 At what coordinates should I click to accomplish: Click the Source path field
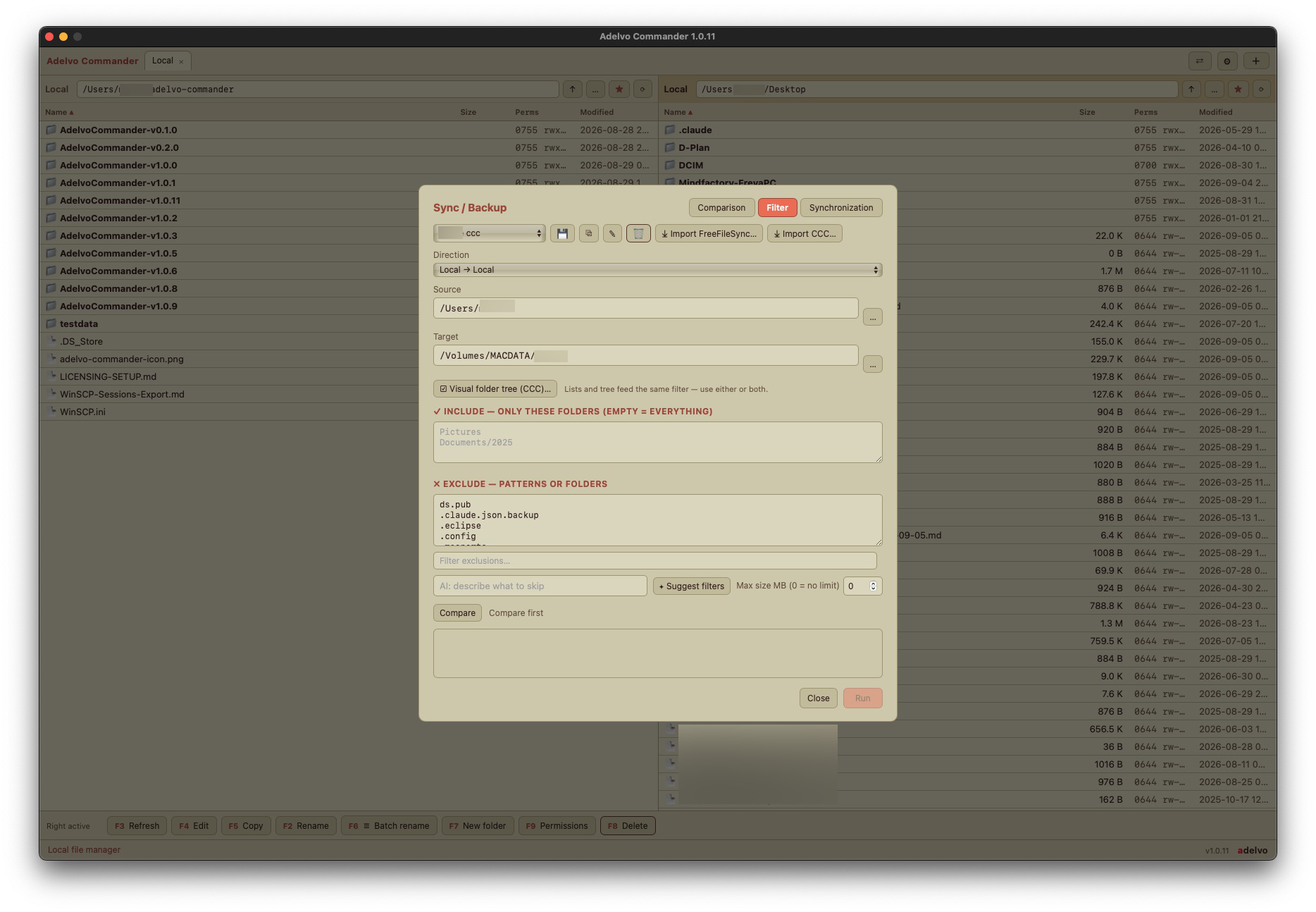[x=645, y=308]
